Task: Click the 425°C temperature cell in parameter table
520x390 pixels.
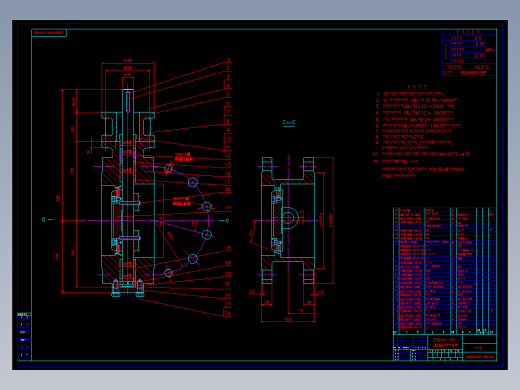Action: [x=481, y=67]
